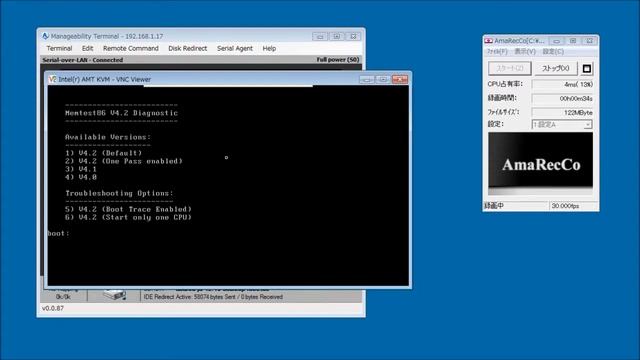The height and width of the screenshot is (360, 640).
Task: Click the square icon button beside stop
Action: [x=587, y=69]
